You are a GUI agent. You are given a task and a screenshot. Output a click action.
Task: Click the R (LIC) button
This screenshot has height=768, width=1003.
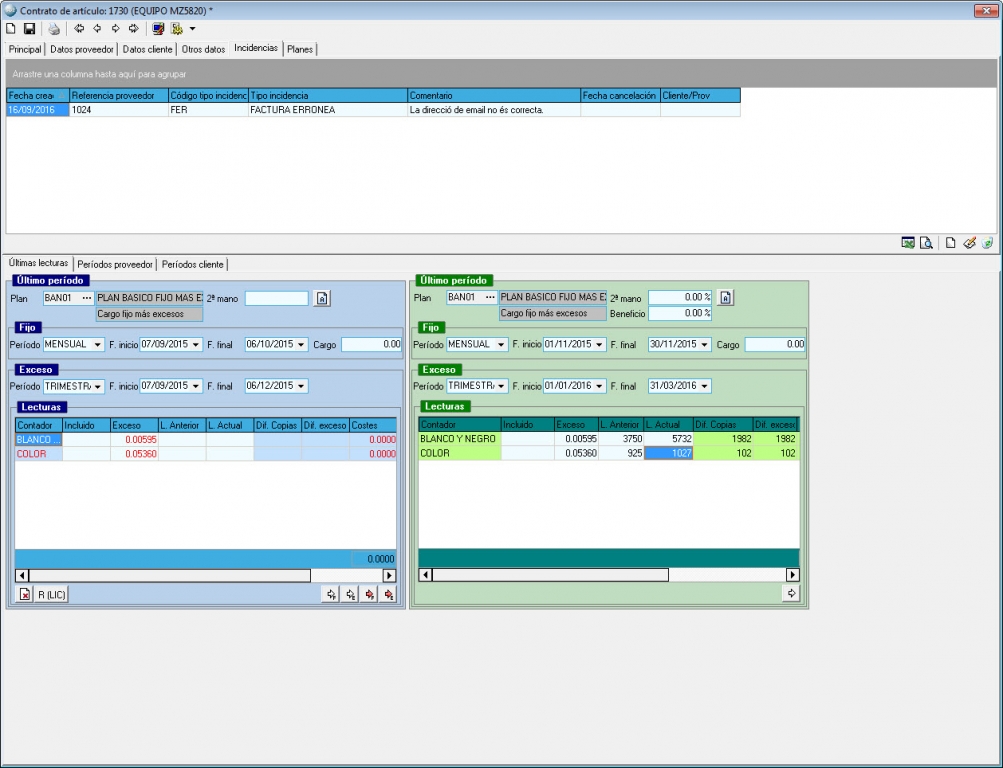pos(52,595)
